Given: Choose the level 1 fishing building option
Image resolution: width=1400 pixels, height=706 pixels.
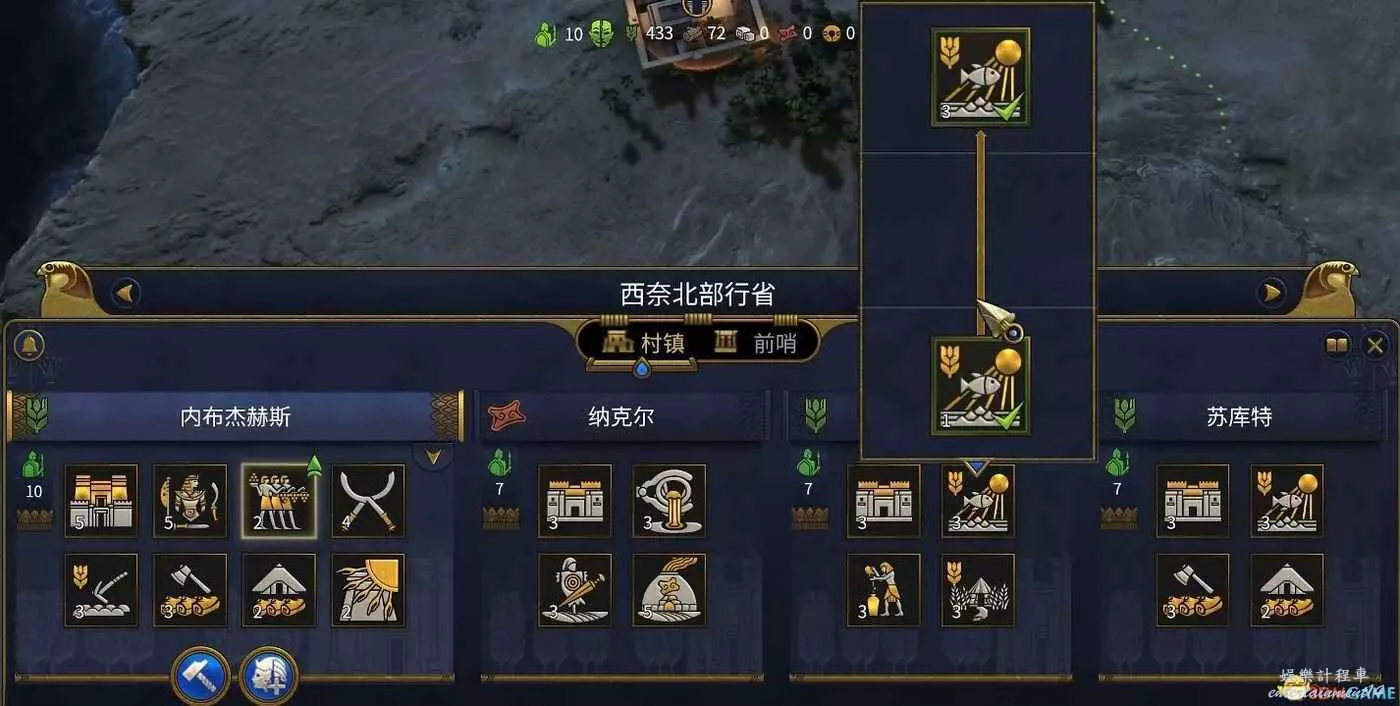Looking at the screenshot, I should click(980, 385).
